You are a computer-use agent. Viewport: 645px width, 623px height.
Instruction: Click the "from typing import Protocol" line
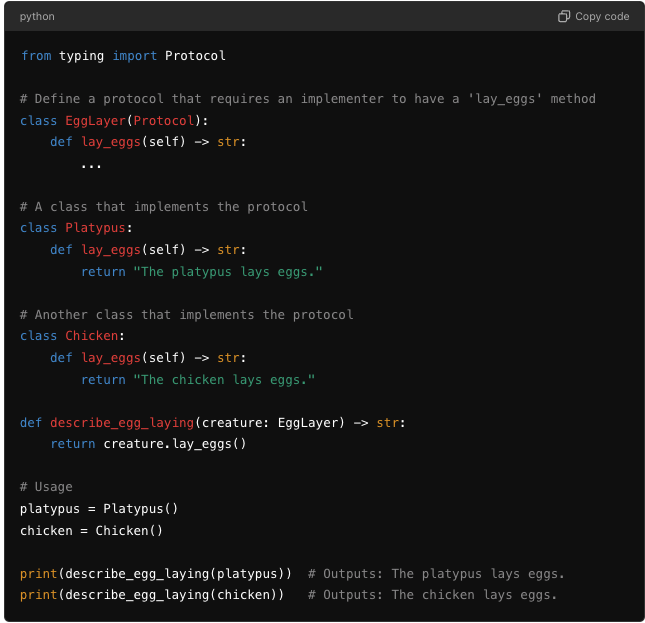click(123, 56)
